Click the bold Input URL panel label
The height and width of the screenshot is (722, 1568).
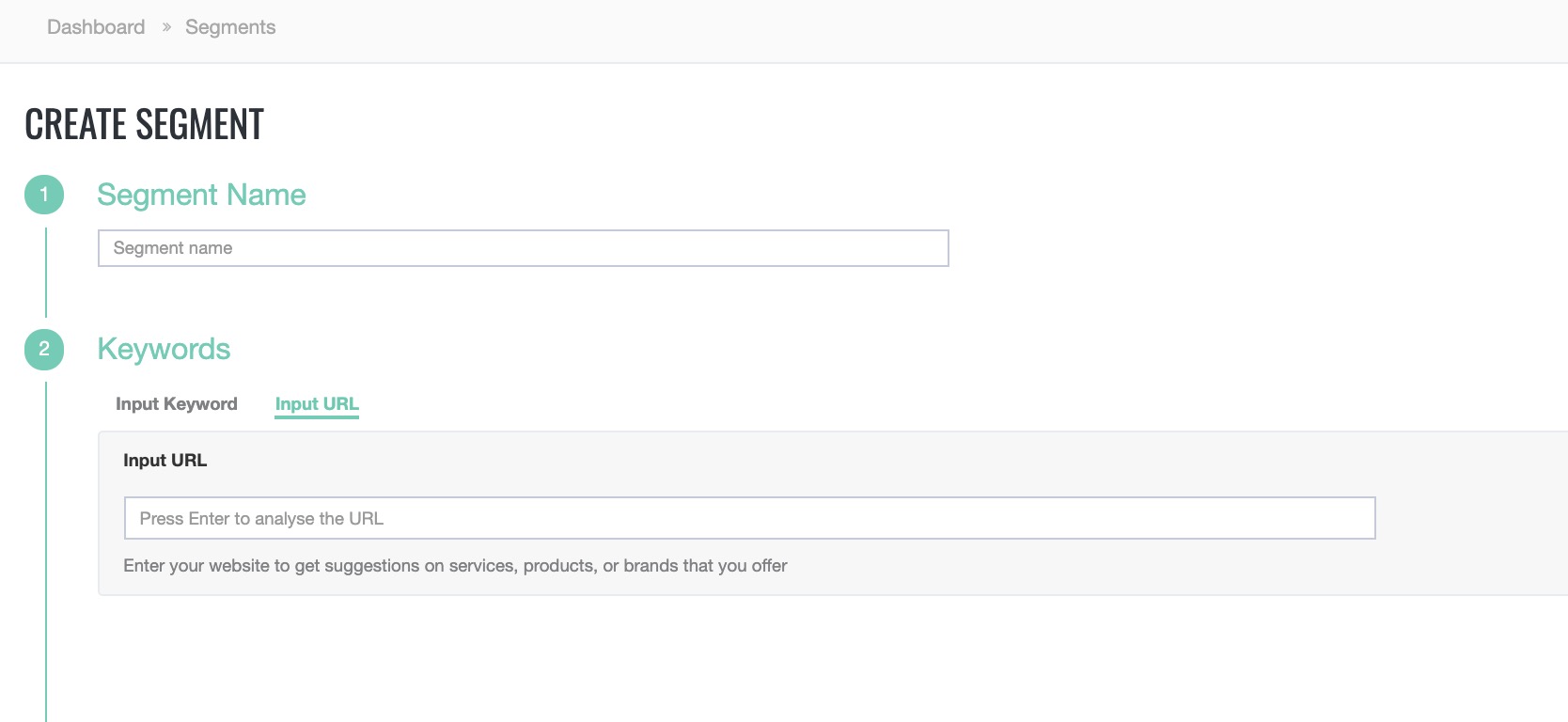[x=165, y=461]
